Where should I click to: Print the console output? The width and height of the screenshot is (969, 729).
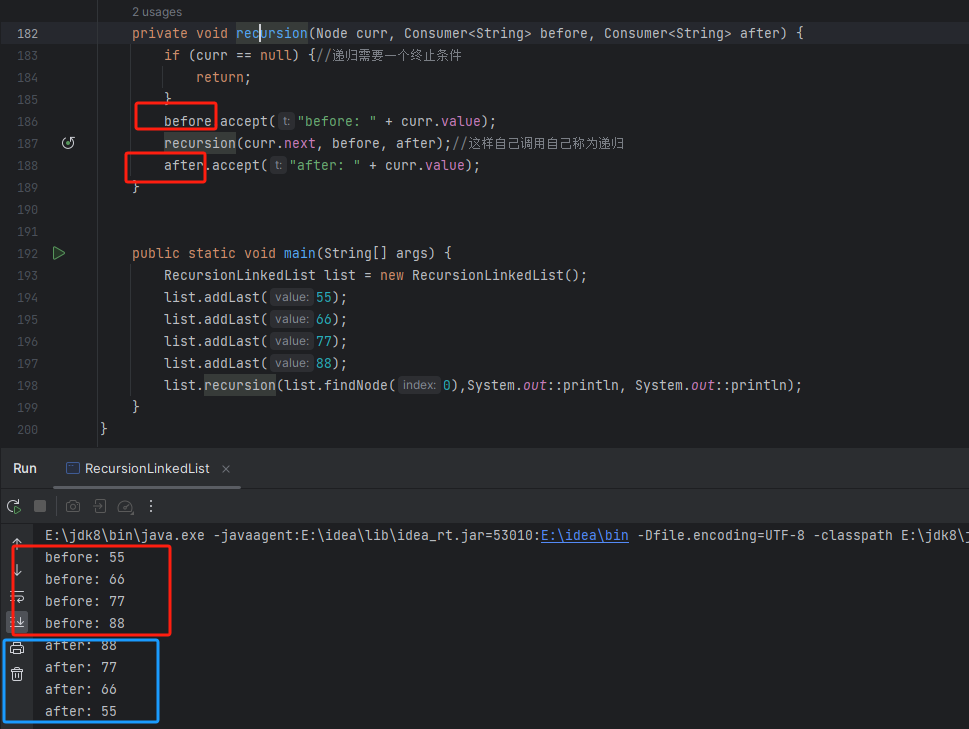click(x=17, y=648)
